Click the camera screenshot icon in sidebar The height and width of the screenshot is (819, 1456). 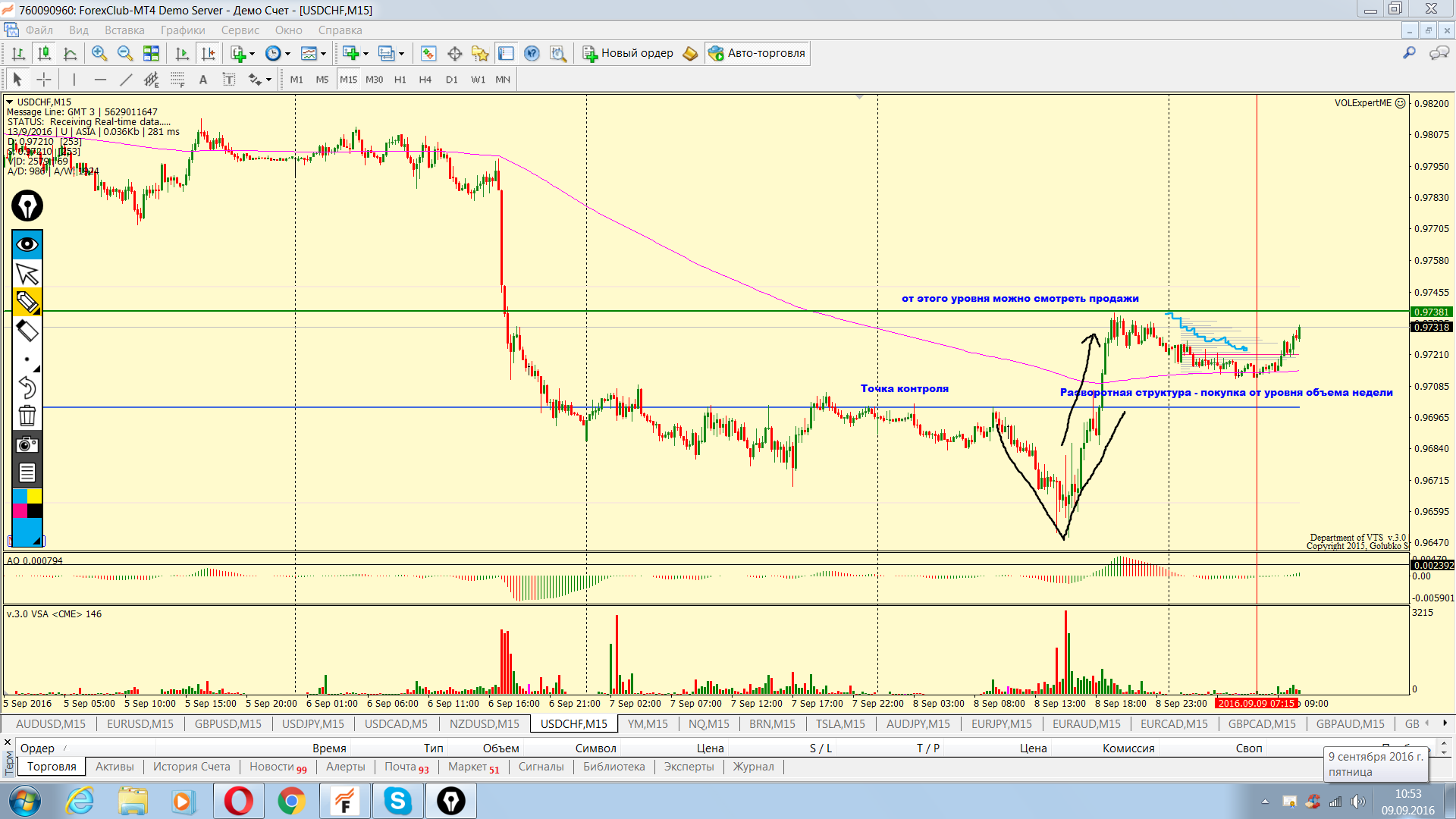pos(27,444)
